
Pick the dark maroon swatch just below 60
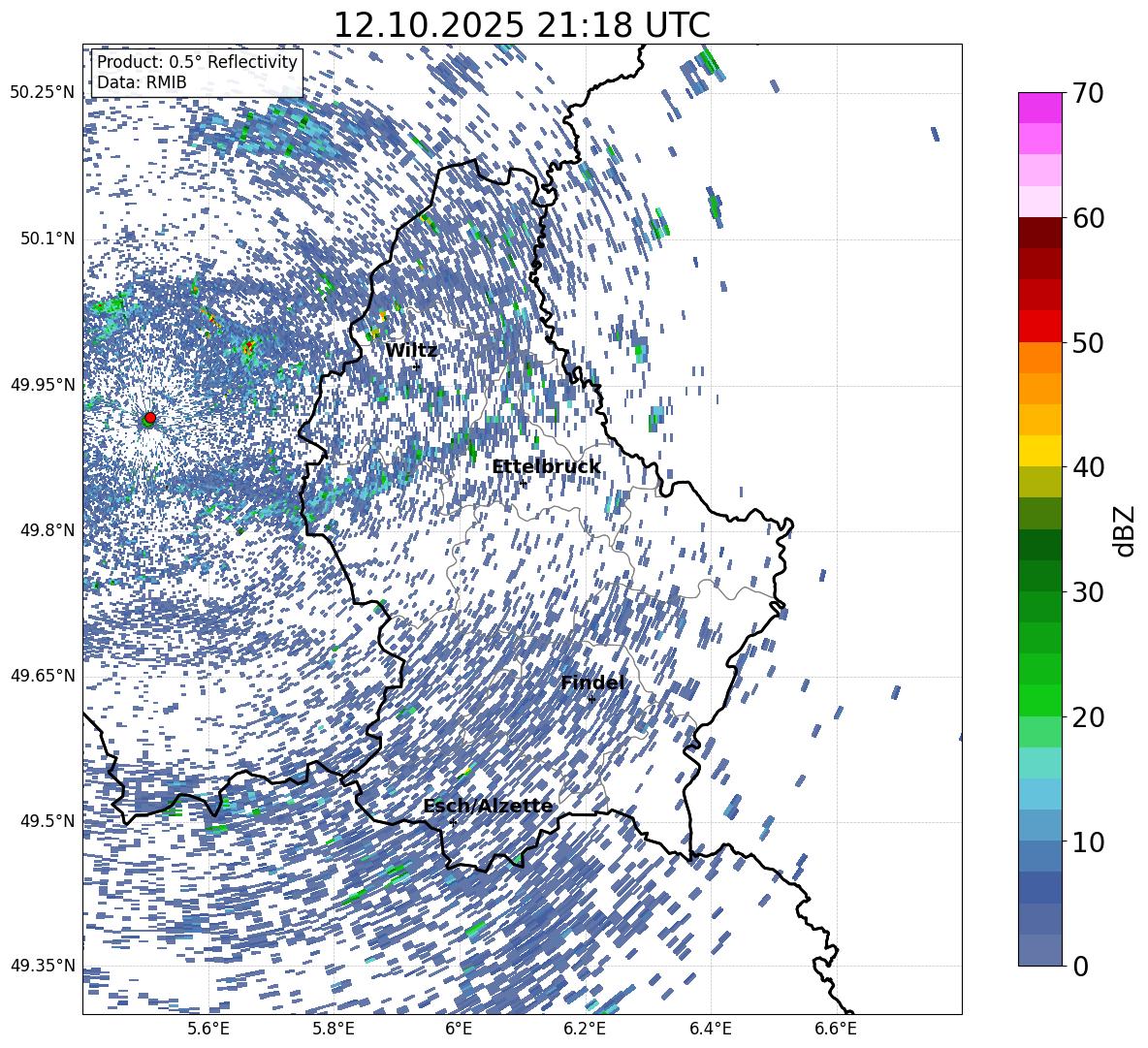coord(1040,233)
